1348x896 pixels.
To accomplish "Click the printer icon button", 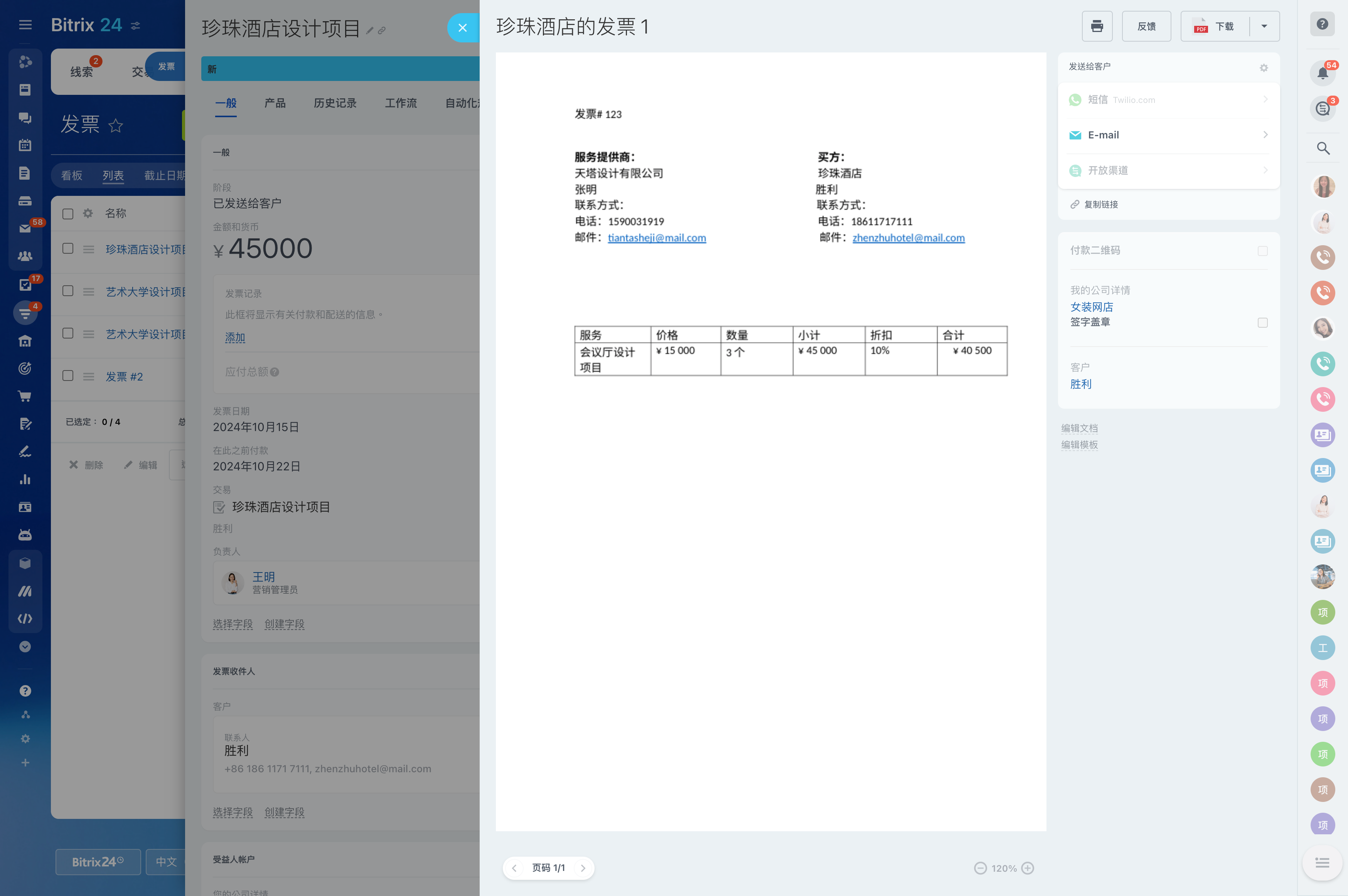I will [1097, 26].
